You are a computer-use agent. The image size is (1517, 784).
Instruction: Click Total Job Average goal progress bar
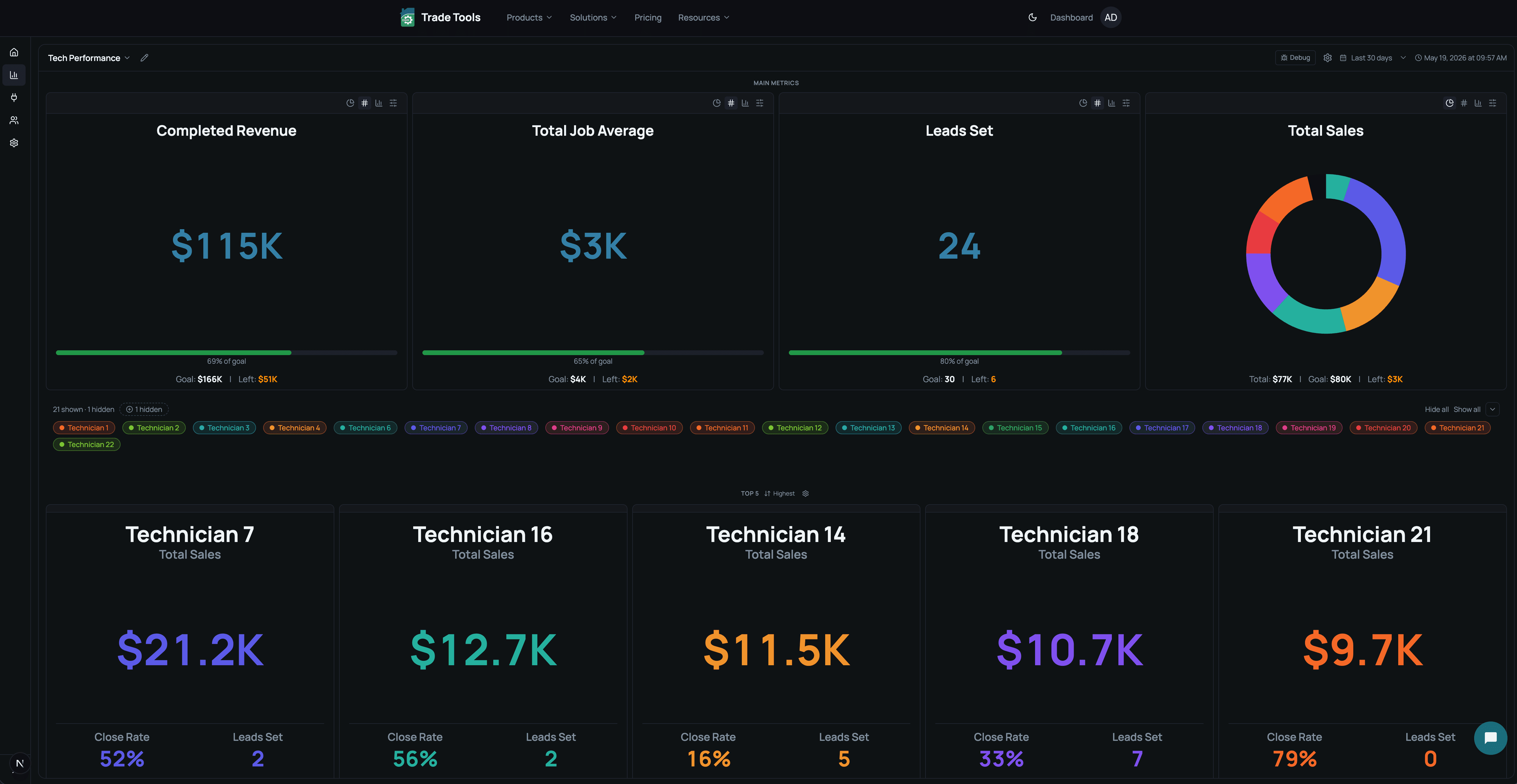[593, 353]
